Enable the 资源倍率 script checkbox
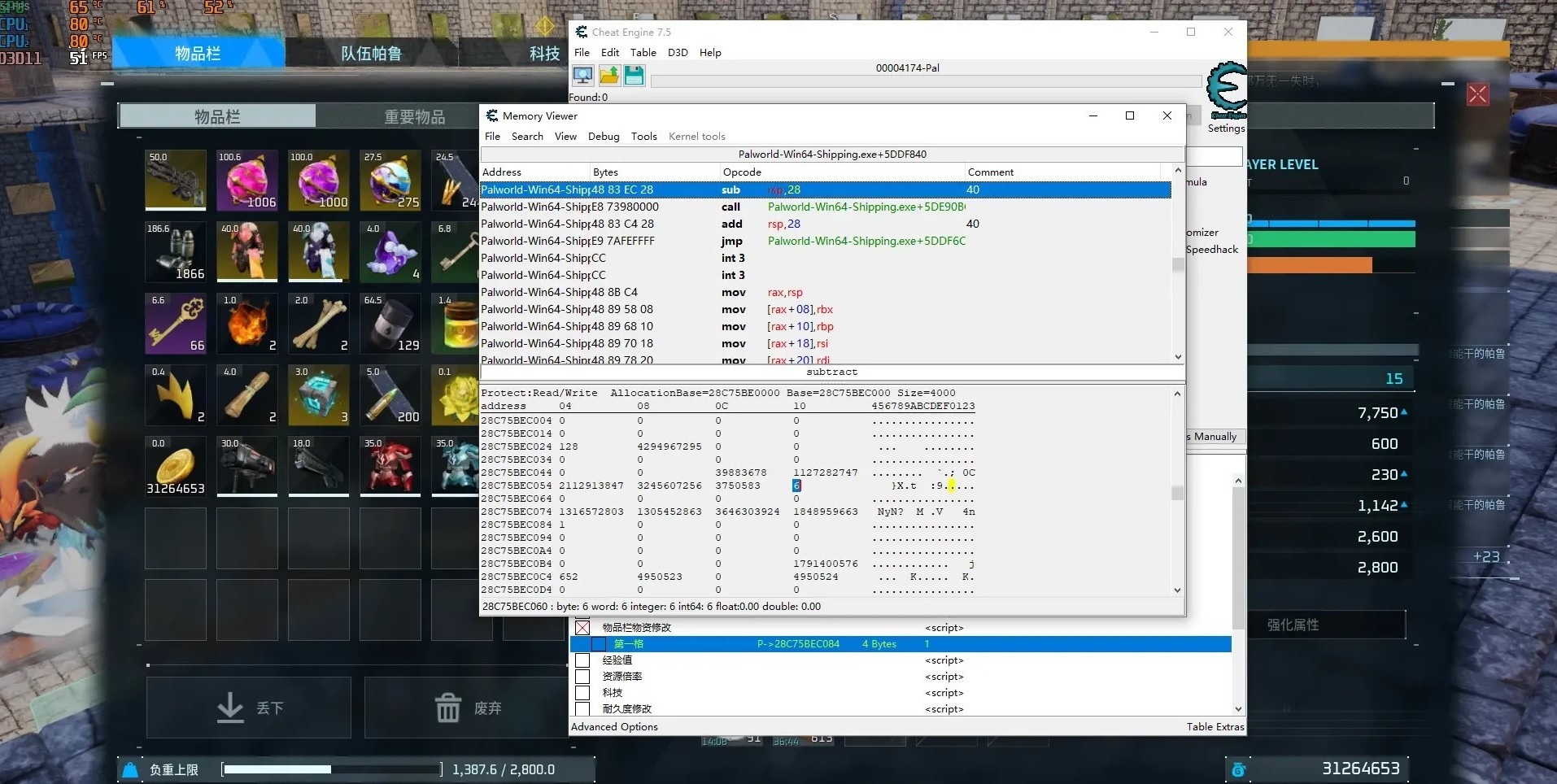 coord(582,677)
